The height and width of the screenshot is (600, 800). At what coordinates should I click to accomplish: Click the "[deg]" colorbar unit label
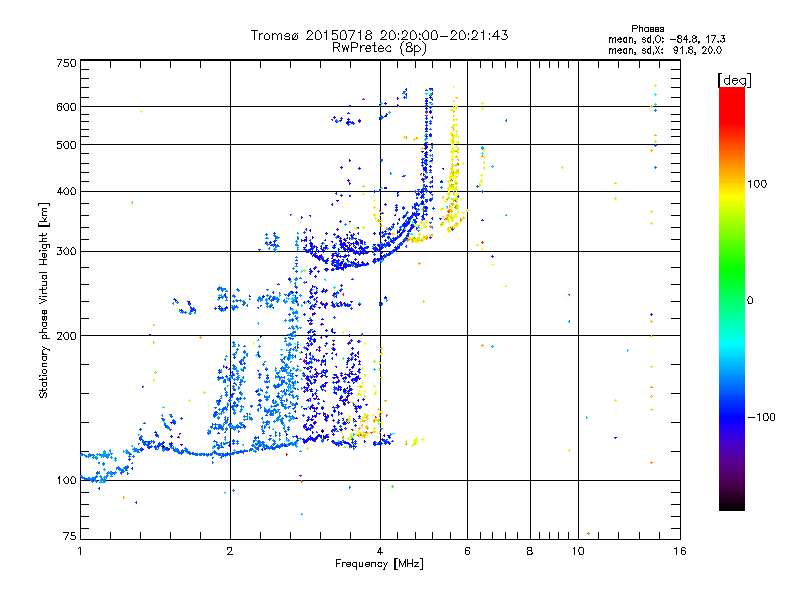[734, 80]
